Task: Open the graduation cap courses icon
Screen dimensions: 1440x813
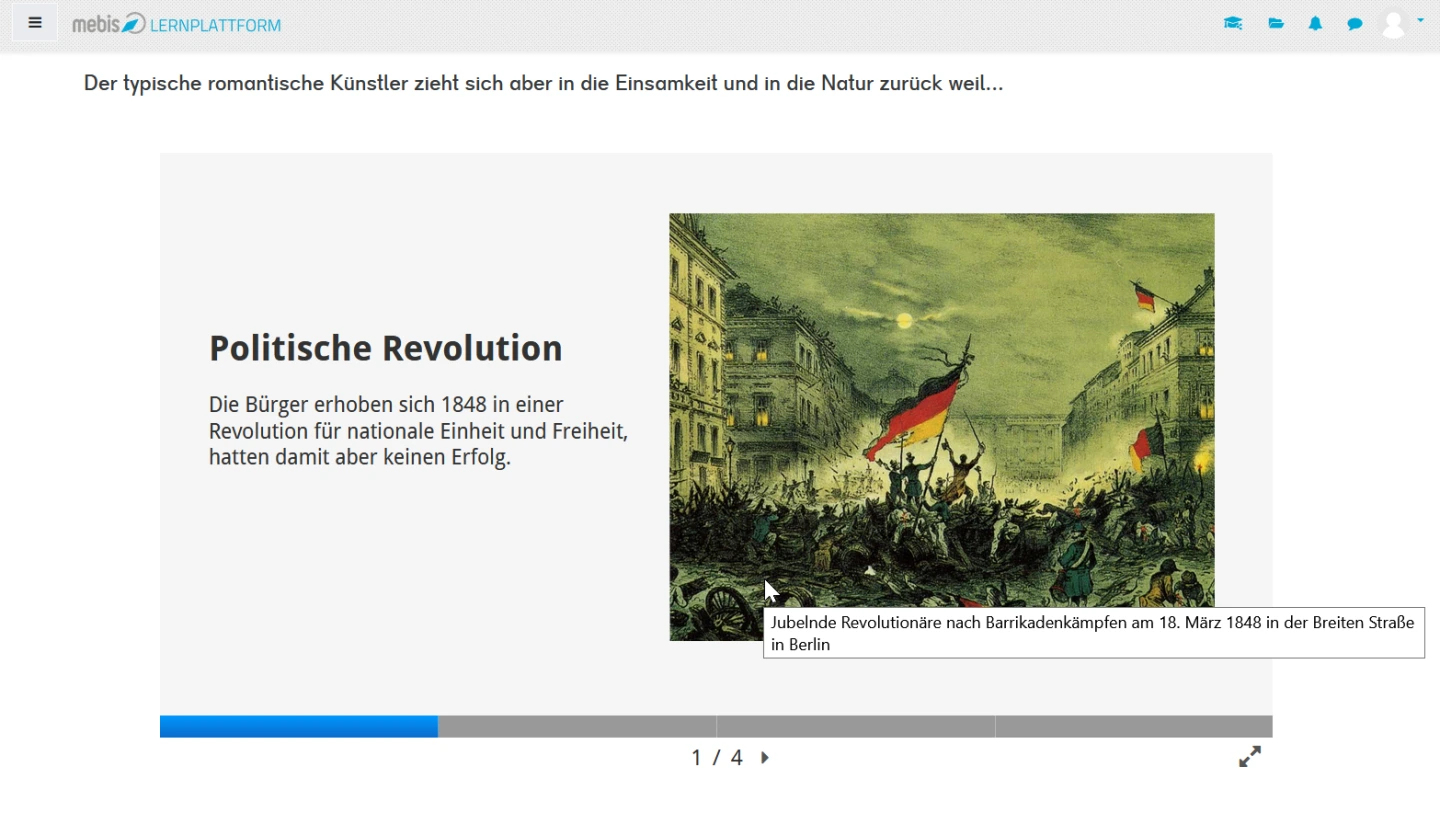Action: pyautogui.click(x=1233, y=24)
